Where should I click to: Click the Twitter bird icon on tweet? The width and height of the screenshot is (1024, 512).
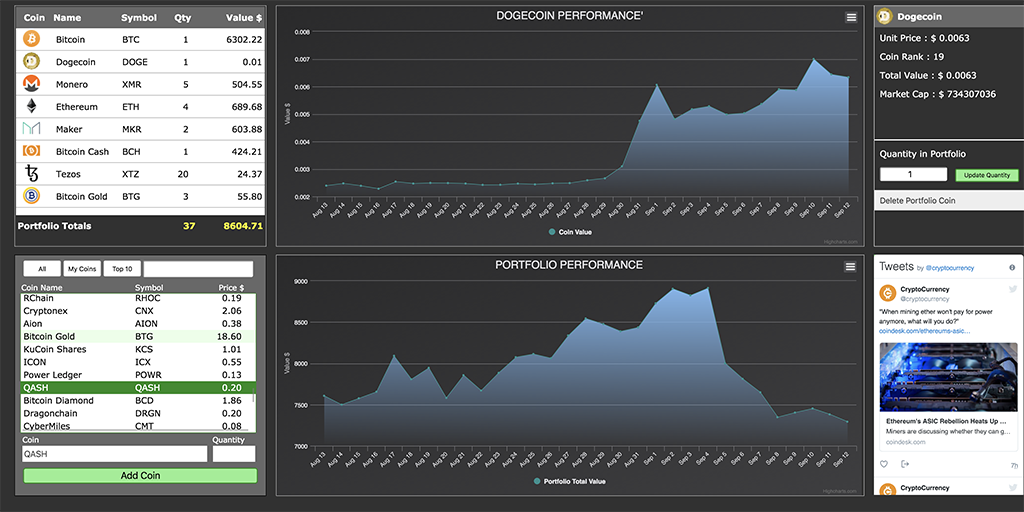pyautogui.click(x=1013, y=289)
